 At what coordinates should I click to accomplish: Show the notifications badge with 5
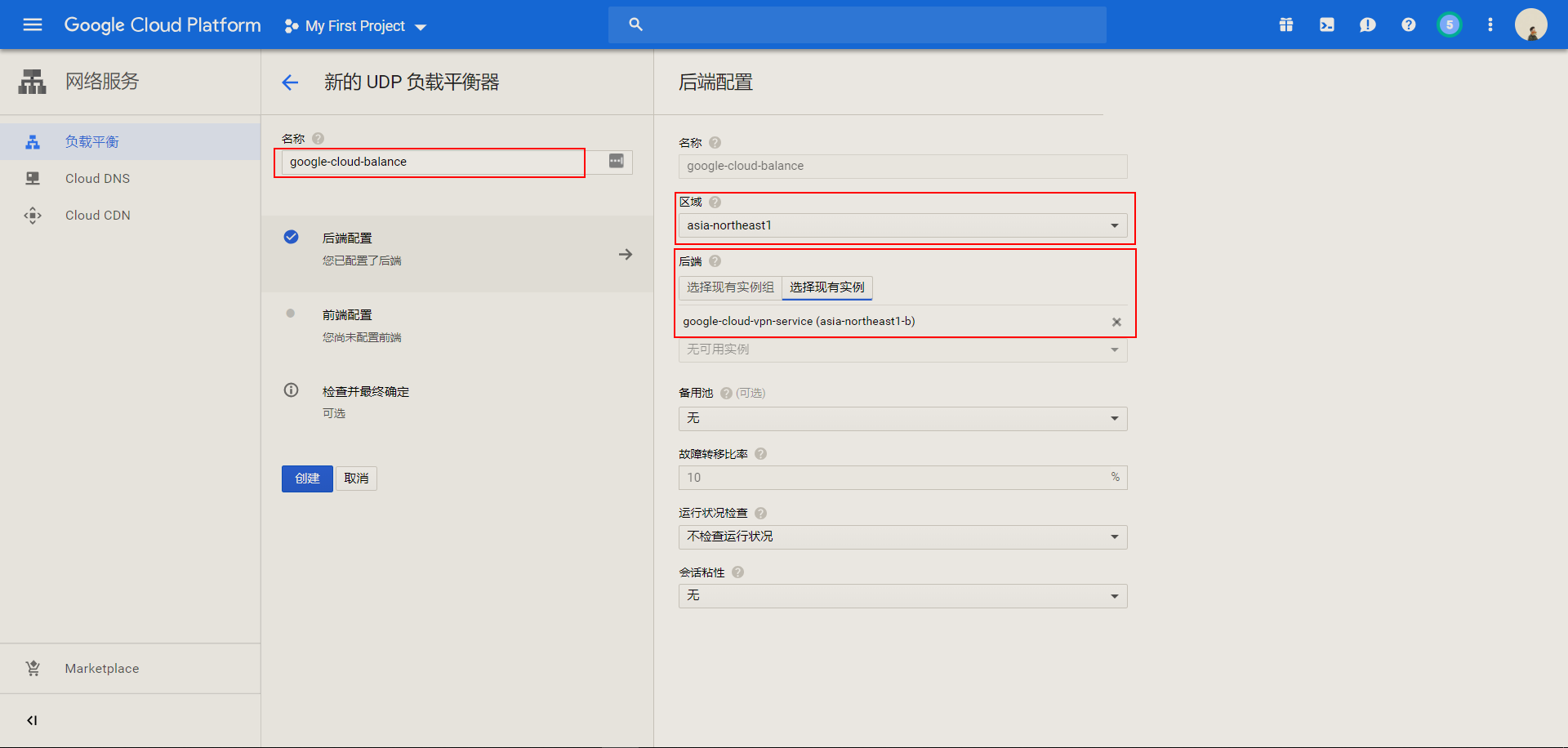click(x=1450, y=24)
